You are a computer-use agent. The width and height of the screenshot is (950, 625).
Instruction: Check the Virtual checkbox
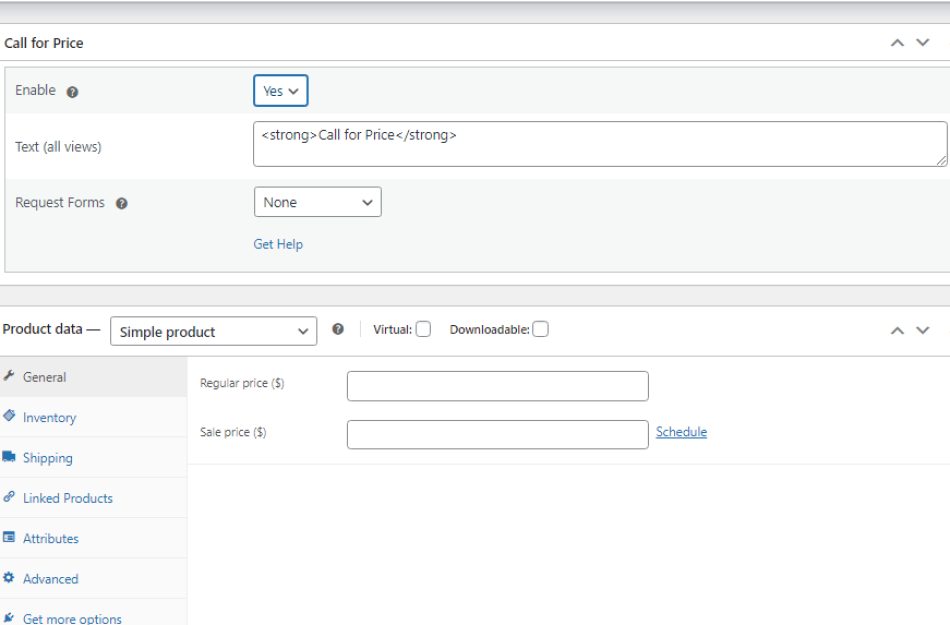[x=423, y=328]
